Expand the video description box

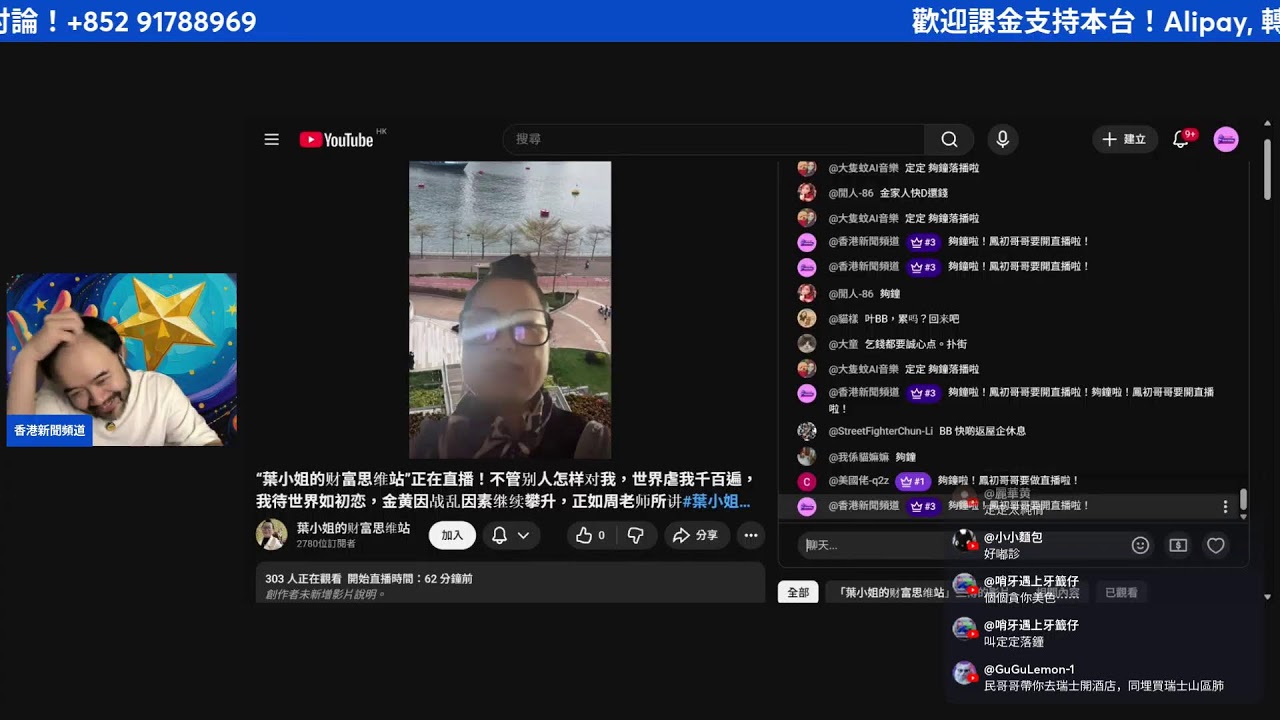point(510,582)
